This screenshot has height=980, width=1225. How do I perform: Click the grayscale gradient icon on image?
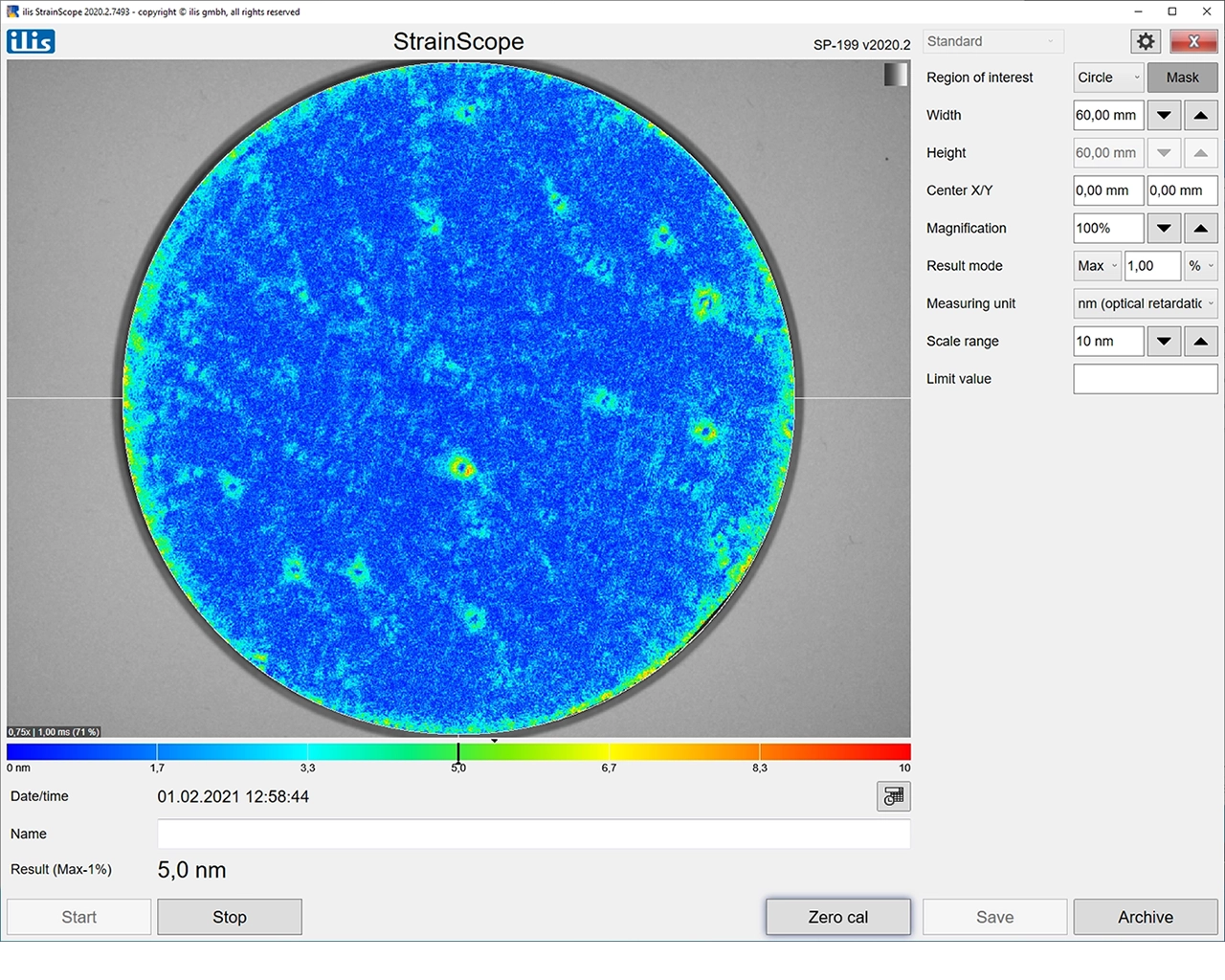(896, 75)
